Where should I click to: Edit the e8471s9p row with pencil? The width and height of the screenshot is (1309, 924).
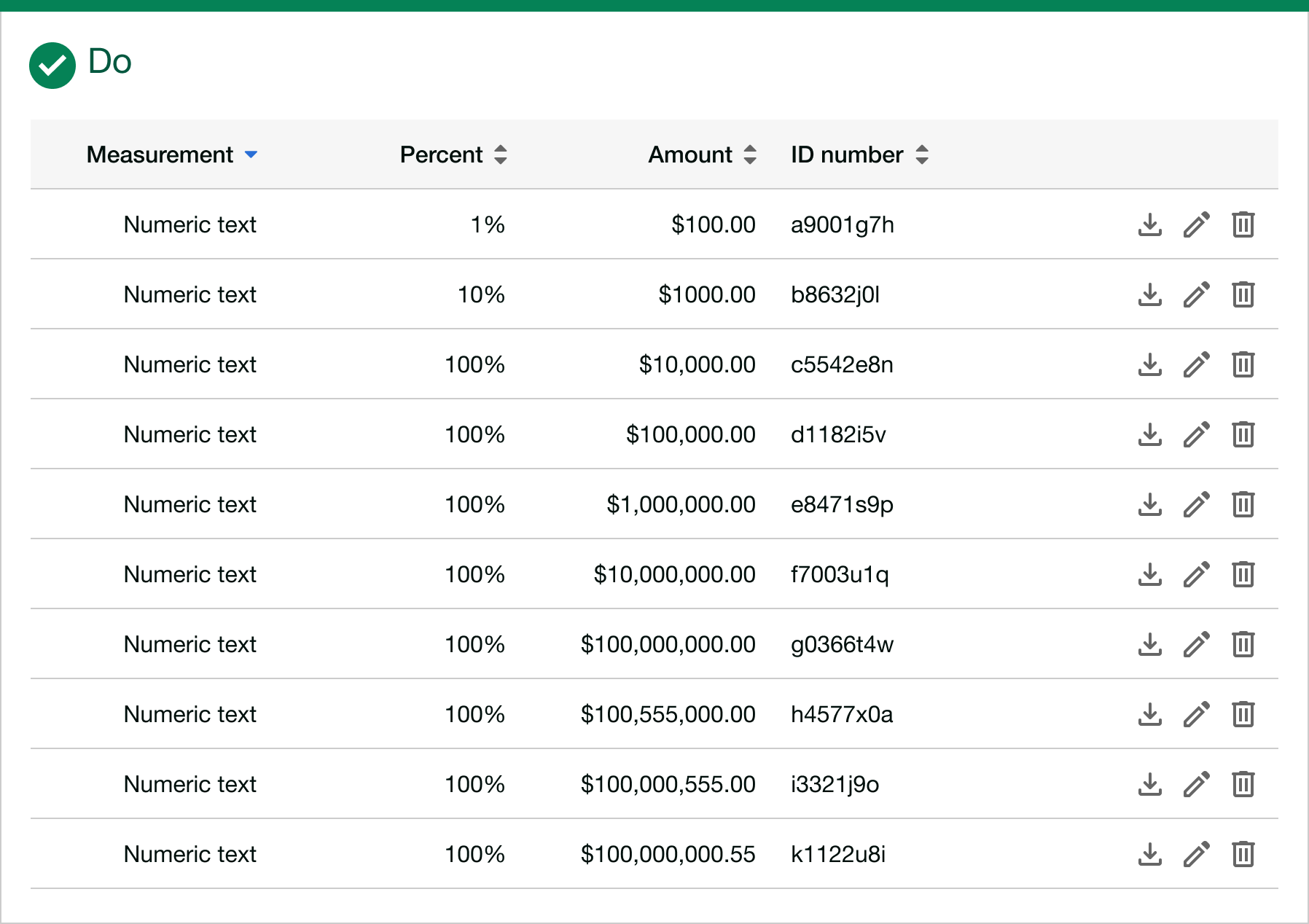pos(1197,504)
